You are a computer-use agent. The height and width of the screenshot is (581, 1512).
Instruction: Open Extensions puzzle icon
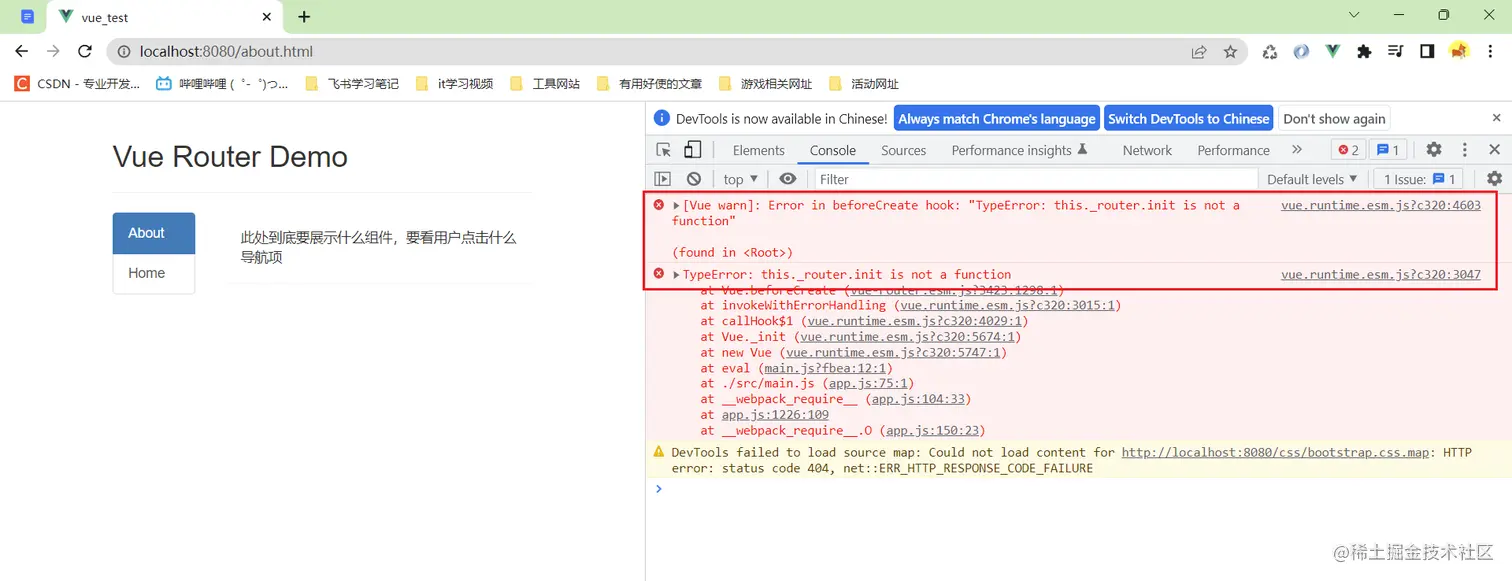pos(1364,52)
